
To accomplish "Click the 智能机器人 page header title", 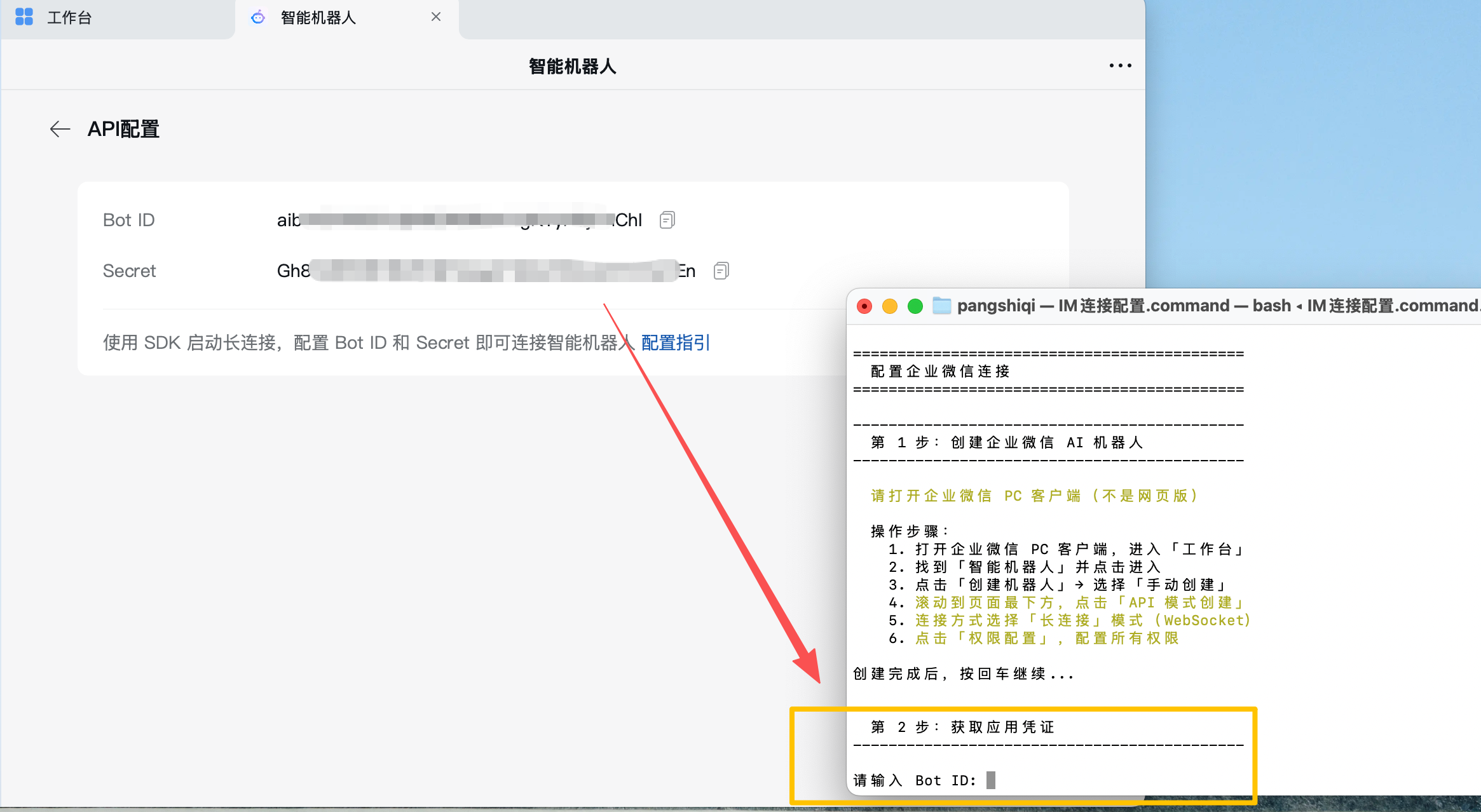I will coord(572,66).
